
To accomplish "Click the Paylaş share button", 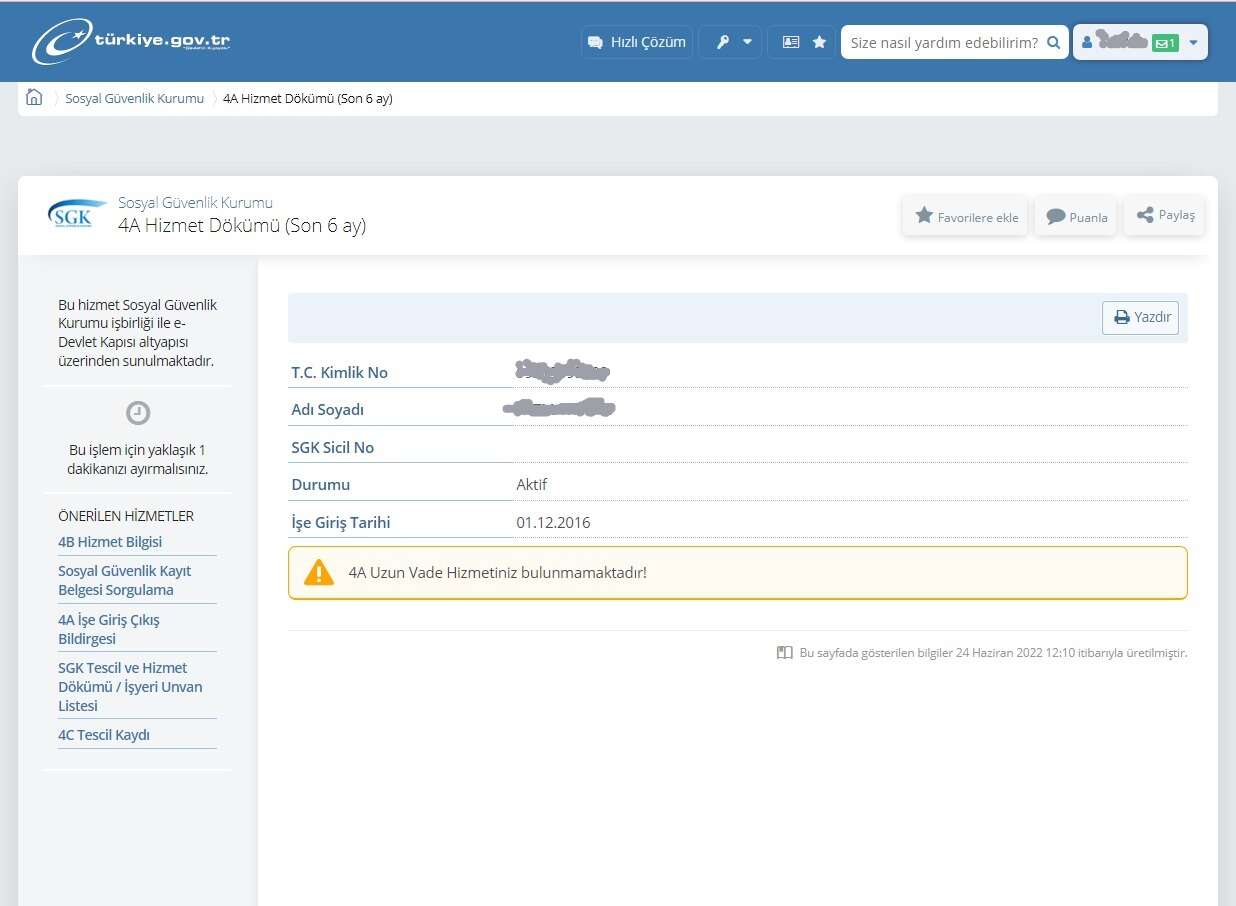I will 1165,216.
